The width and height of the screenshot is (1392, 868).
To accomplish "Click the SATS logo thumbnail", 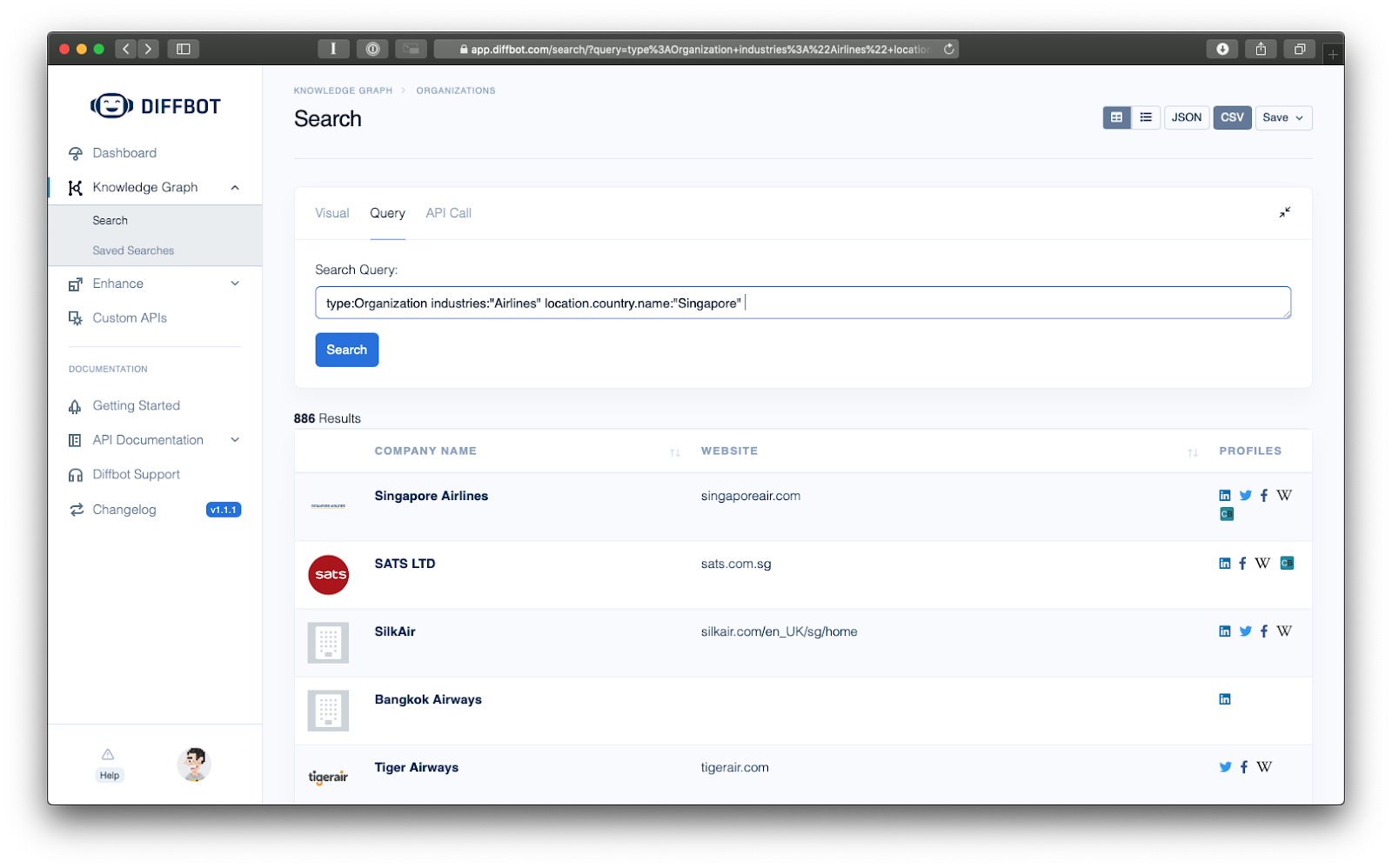I will point(329,575).
